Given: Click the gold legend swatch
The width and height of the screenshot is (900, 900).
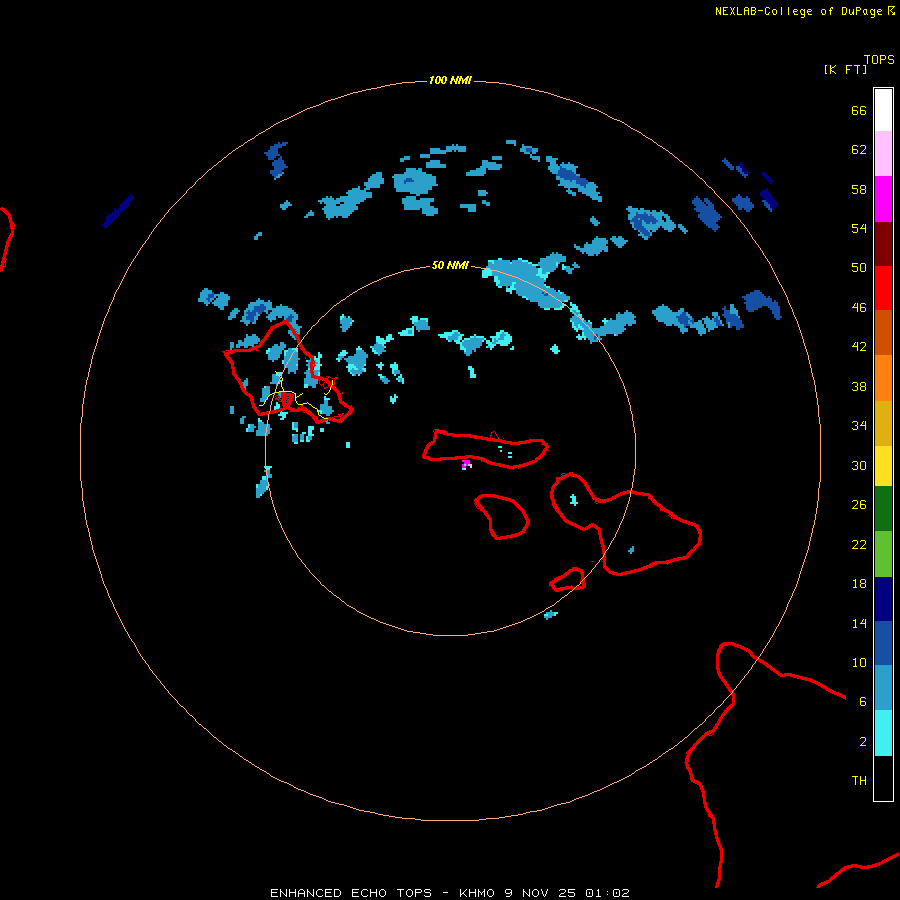Looking at the screenshot, I should [x=883, y=423].
